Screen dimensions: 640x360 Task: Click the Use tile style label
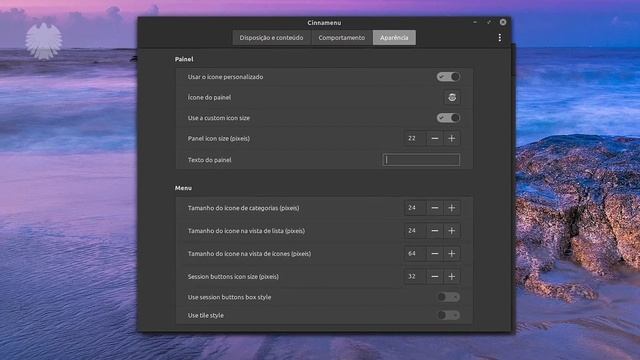pyautogui.click(x=206, y=316)
